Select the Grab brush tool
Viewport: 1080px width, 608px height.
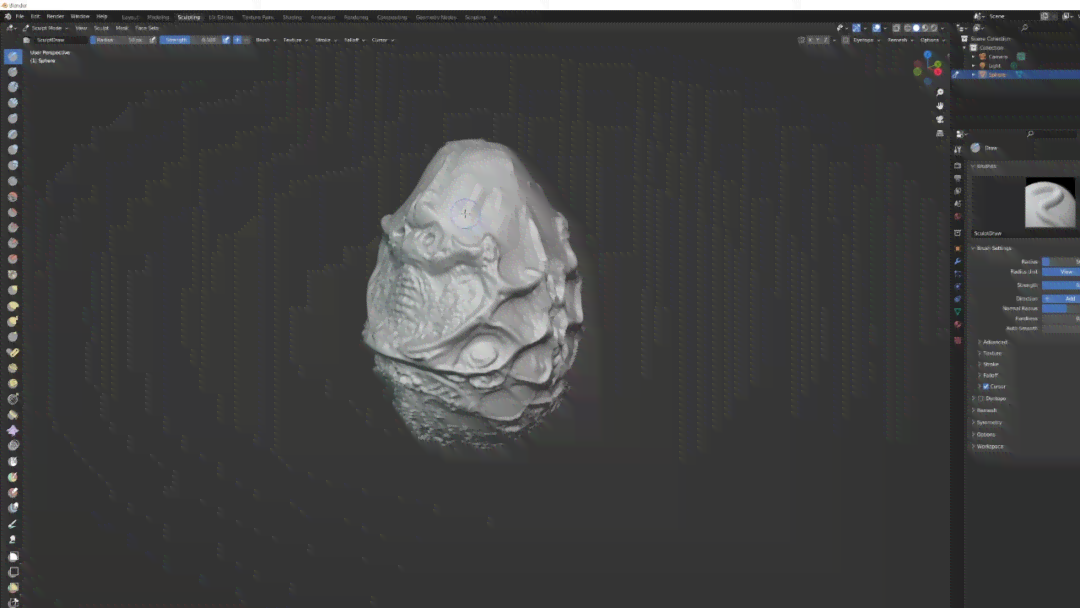[x=13, y=290]
